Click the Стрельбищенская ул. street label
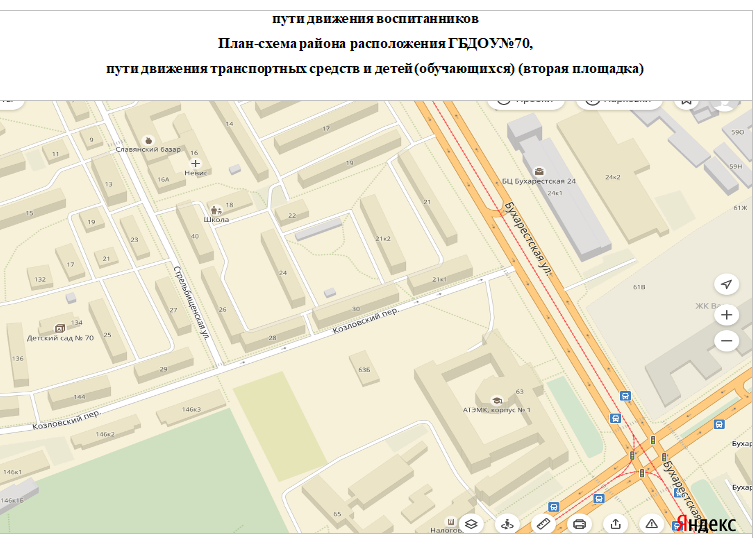 click(192, 304)
